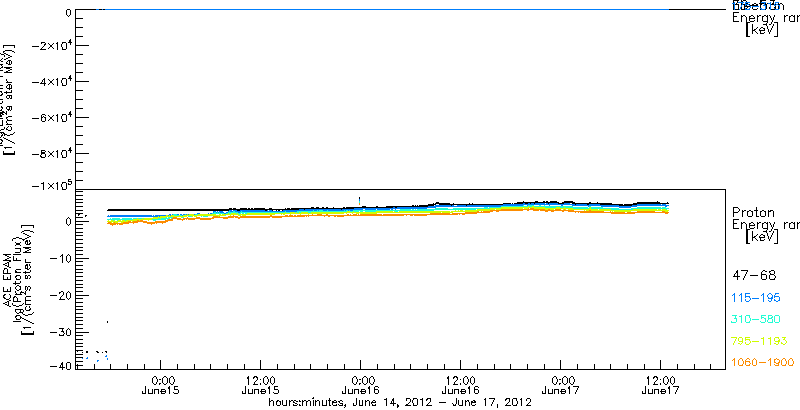
Task: Click the 12:00 June17 time label
Action: coord(661,385)
